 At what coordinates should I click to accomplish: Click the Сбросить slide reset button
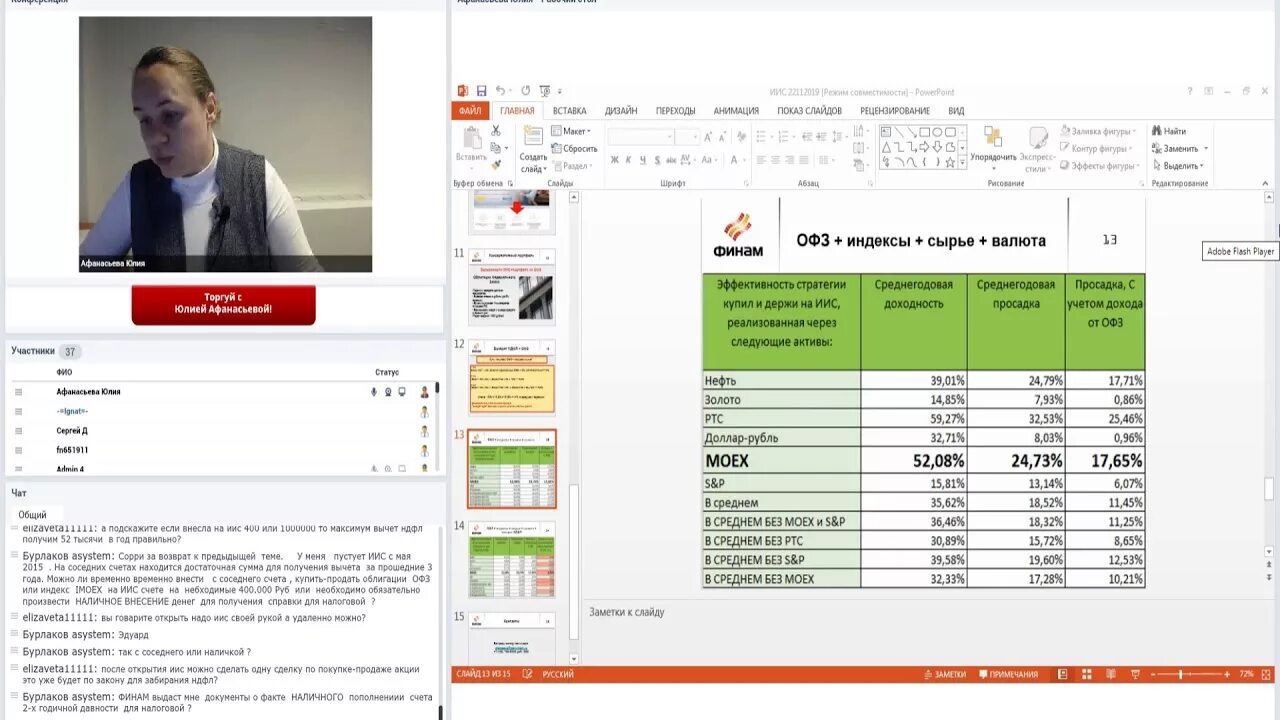pyautogui.click(x=574, y=148)
